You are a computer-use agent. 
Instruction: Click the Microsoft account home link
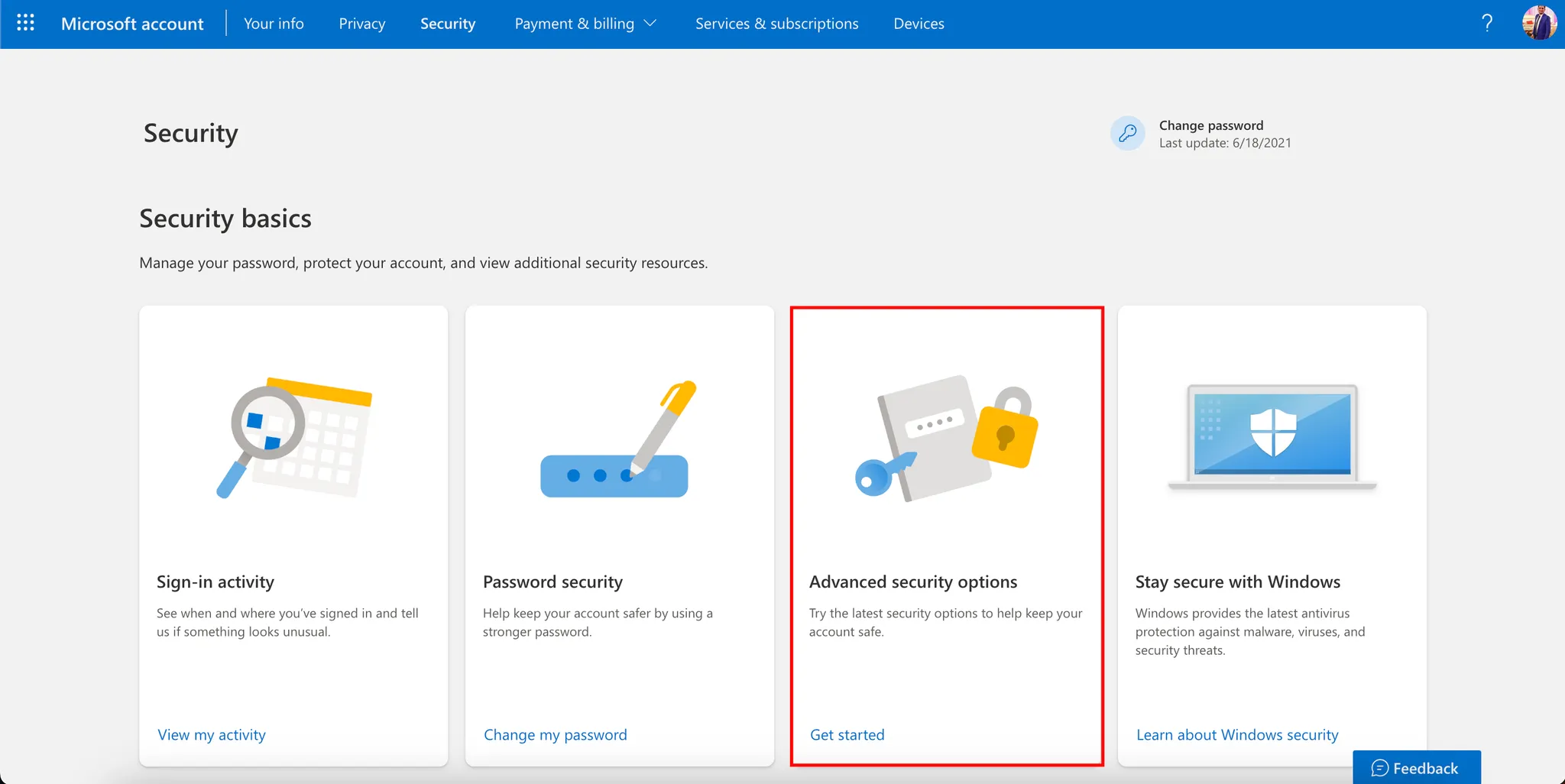click(x=132, y=24)
